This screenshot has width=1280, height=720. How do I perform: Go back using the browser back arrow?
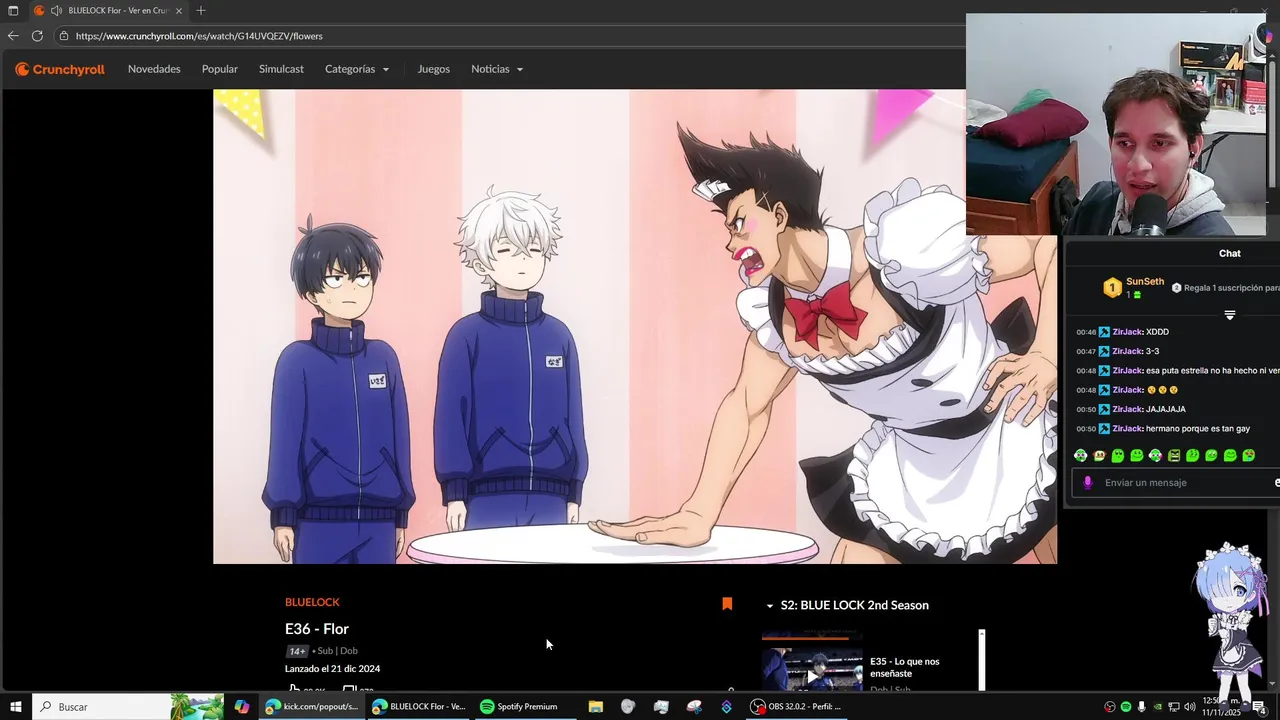[13, 36]
